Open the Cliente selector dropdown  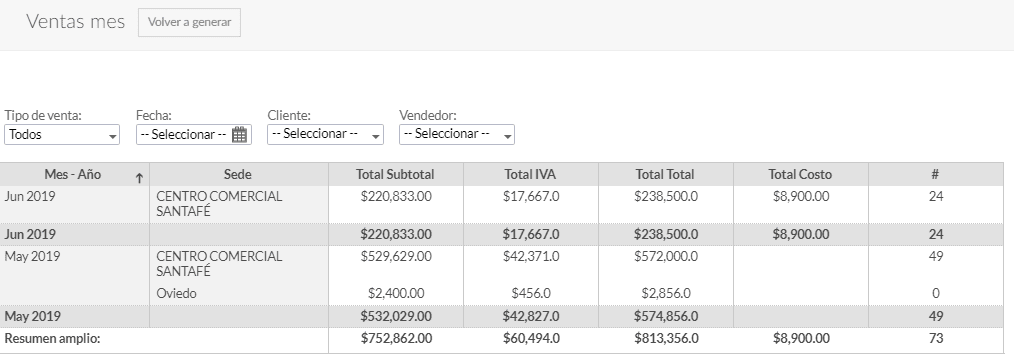[325, 134]
